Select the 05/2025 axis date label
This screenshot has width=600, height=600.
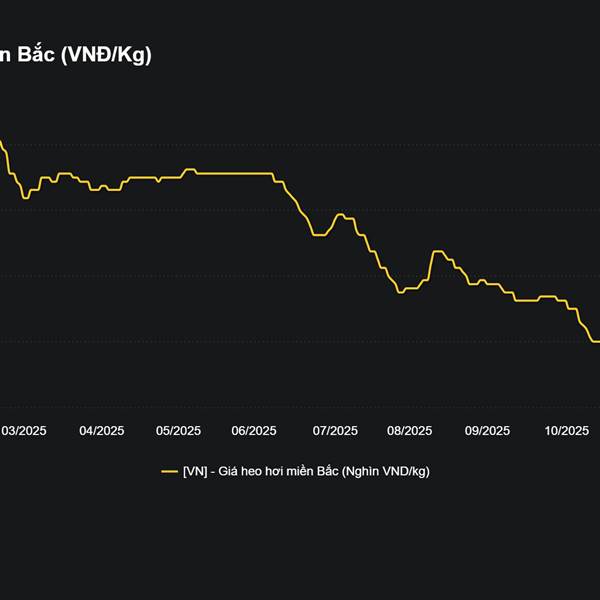(x=178, y=431)
